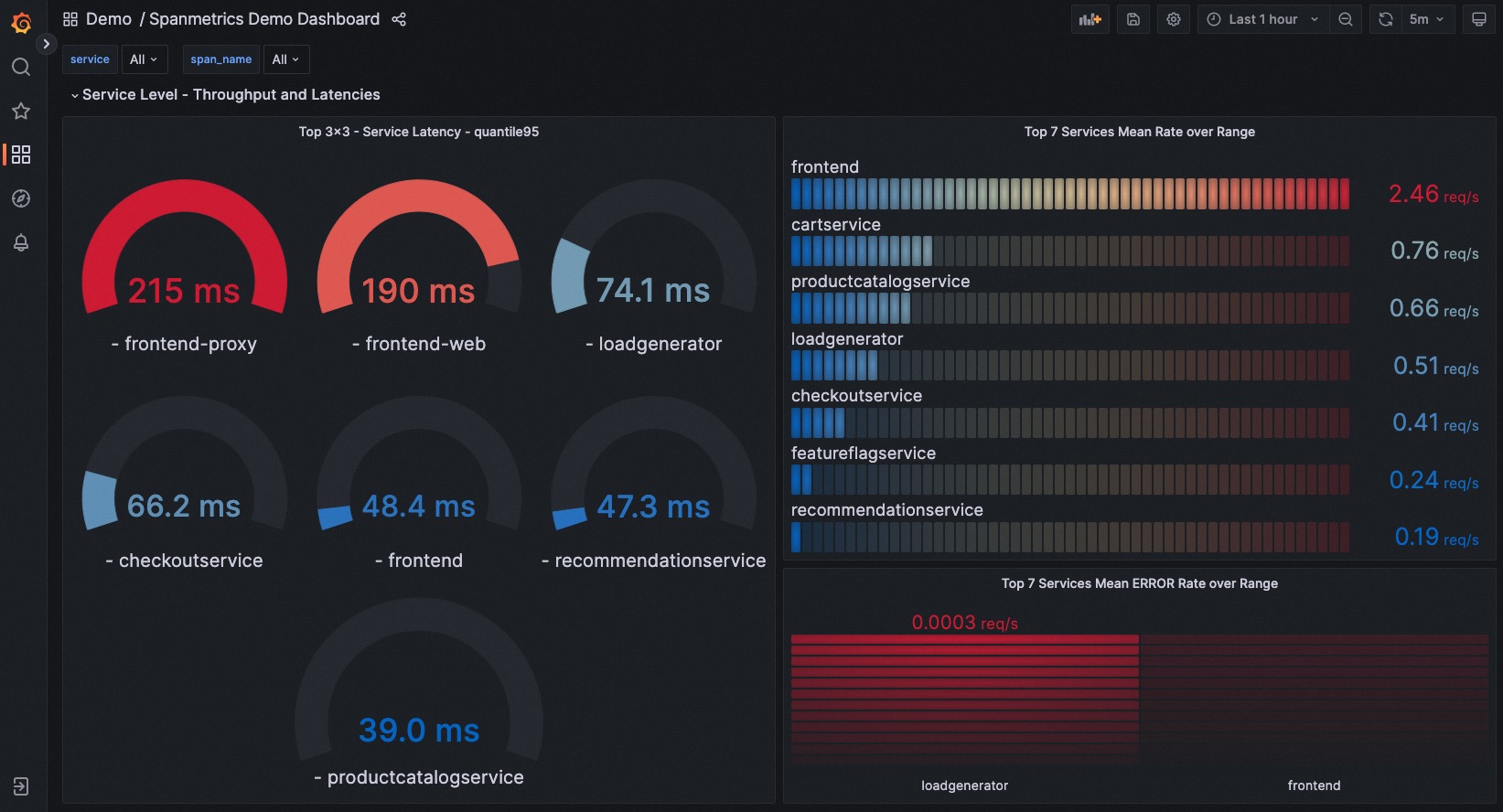The height and width of the screenshot is (812, 1503).
Task: Open the Last 1 hour time picker
Action: 1263,19
